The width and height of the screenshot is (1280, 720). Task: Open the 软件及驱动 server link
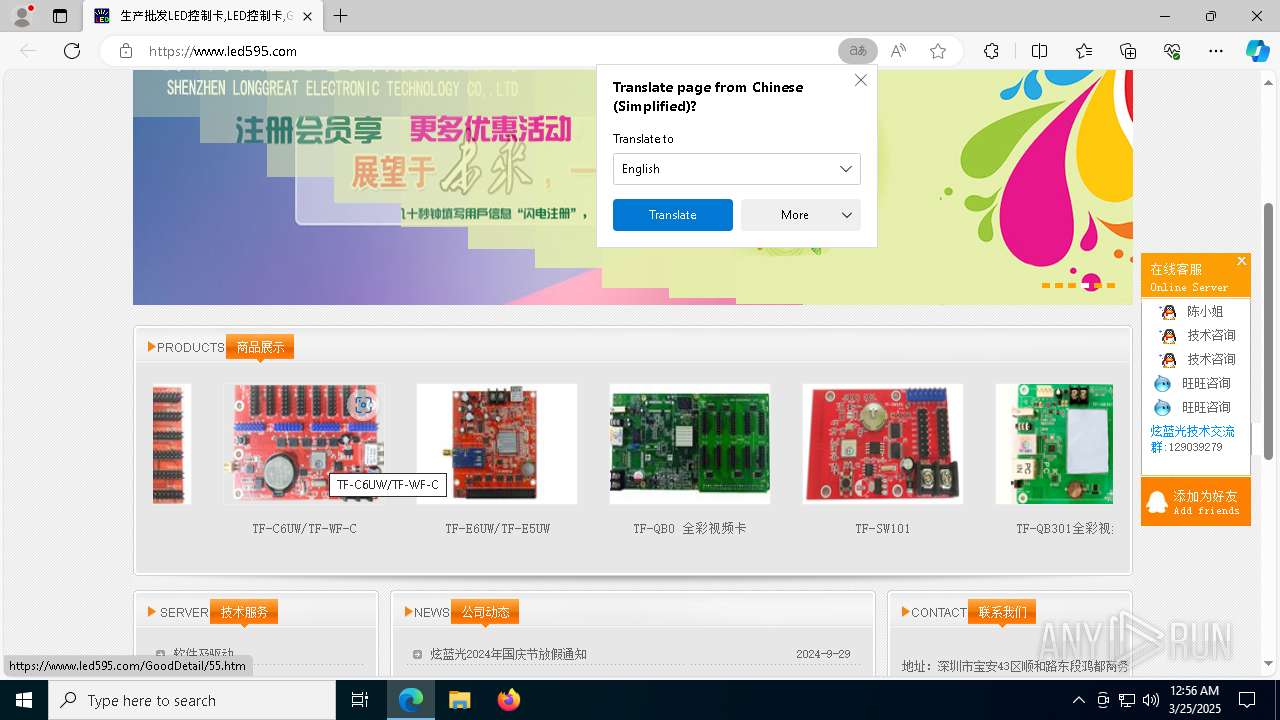203,654
